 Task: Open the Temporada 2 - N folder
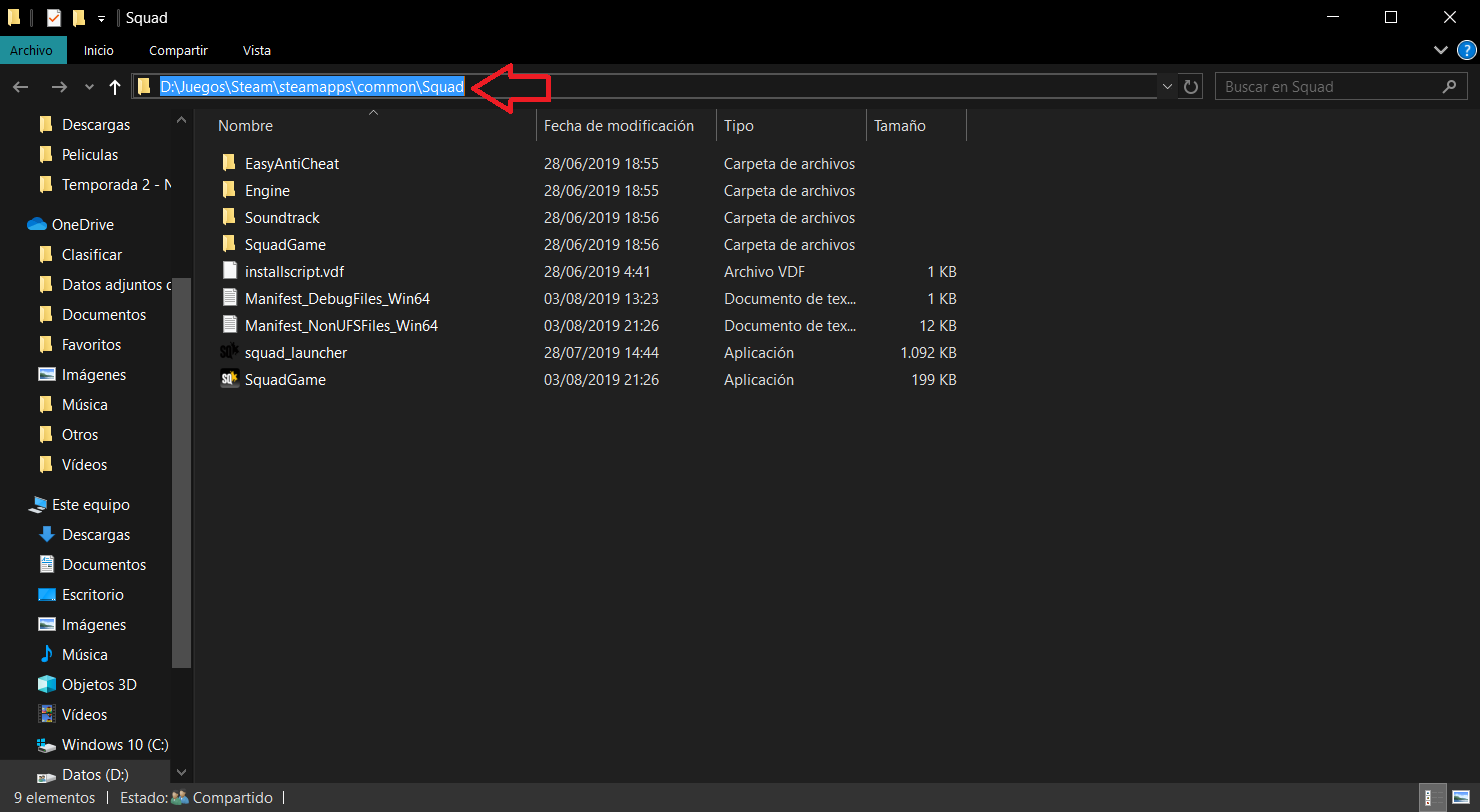point(116,185)
